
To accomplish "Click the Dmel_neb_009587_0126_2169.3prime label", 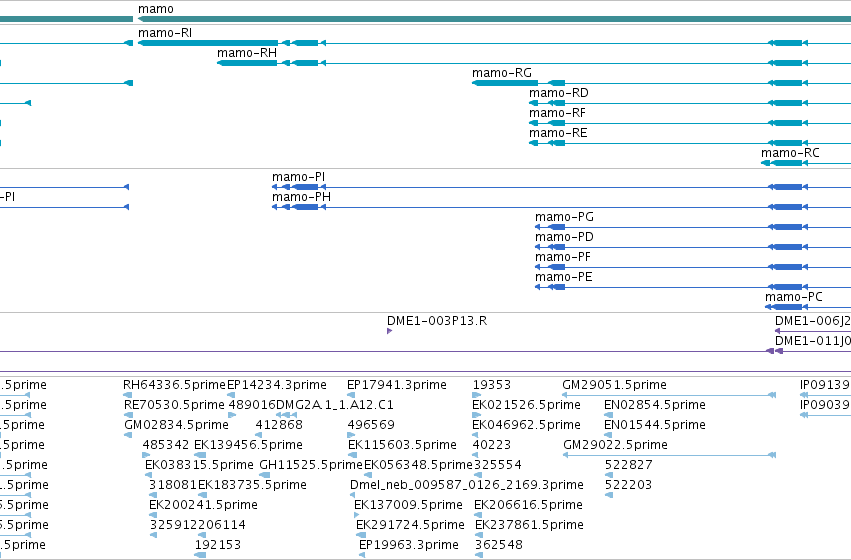I will 467,486.
